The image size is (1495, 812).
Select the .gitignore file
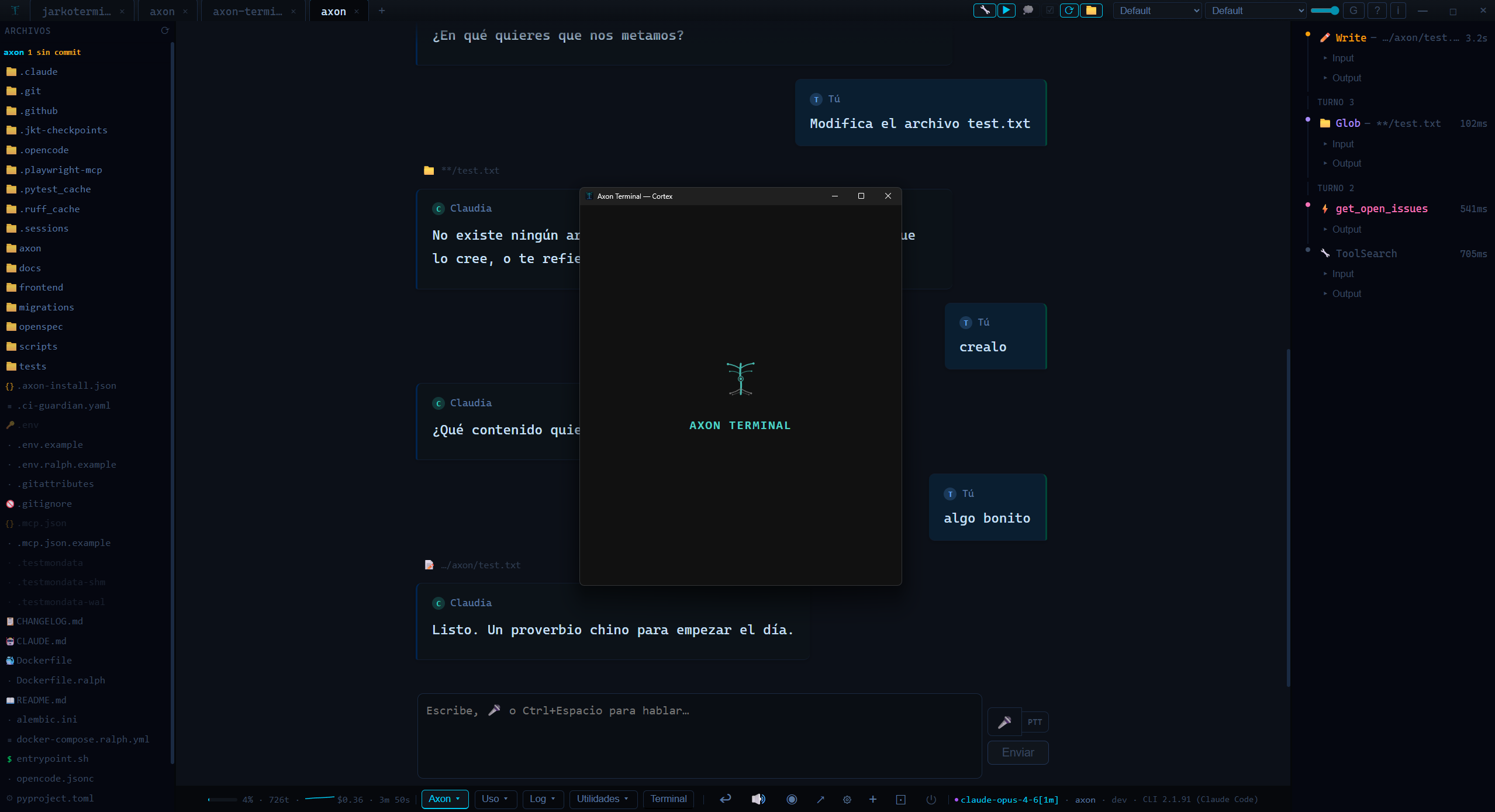coord(40,504)
